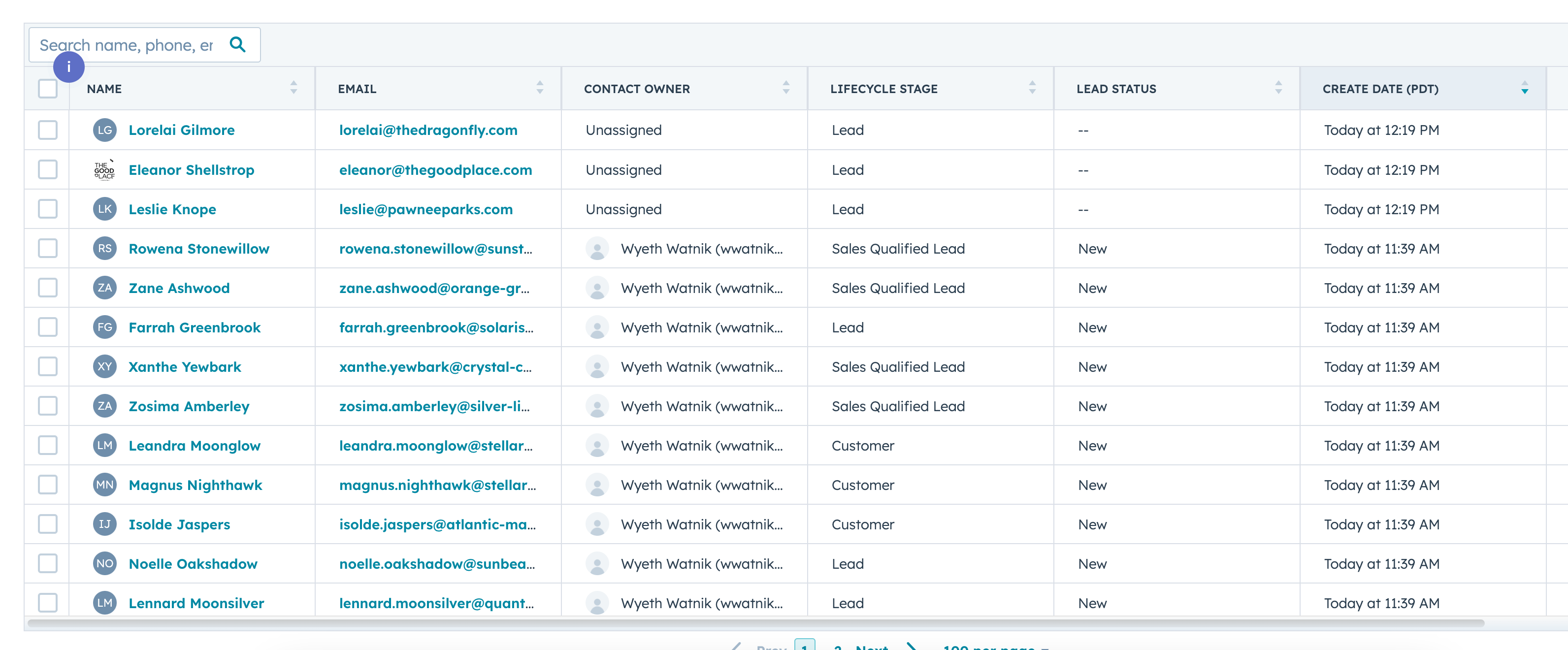Click The Good Place logo beside Eleanor Shellstrop
This screenshot has height=650, width=1568.
pyautogui.click(x=104, y=170)
